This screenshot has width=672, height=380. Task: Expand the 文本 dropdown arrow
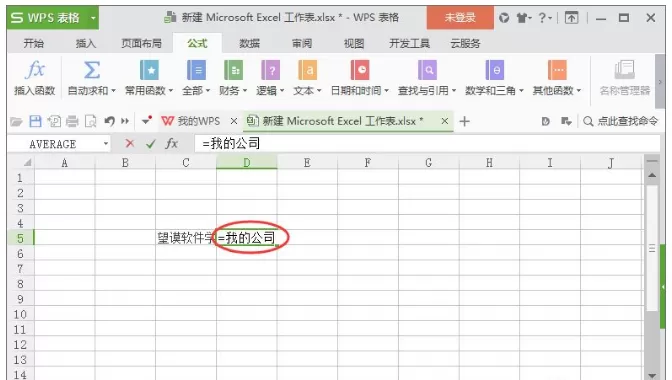(319, 91)
